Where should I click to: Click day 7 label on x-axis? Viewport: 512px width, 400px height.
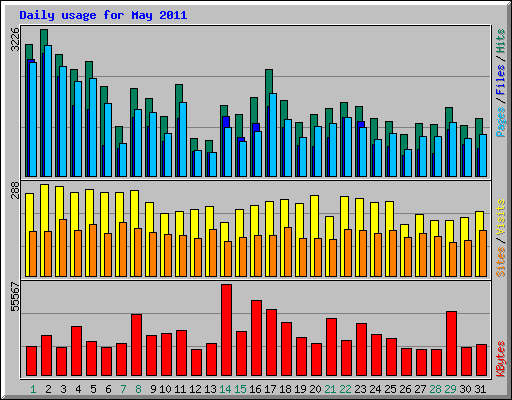coord(123,389)
